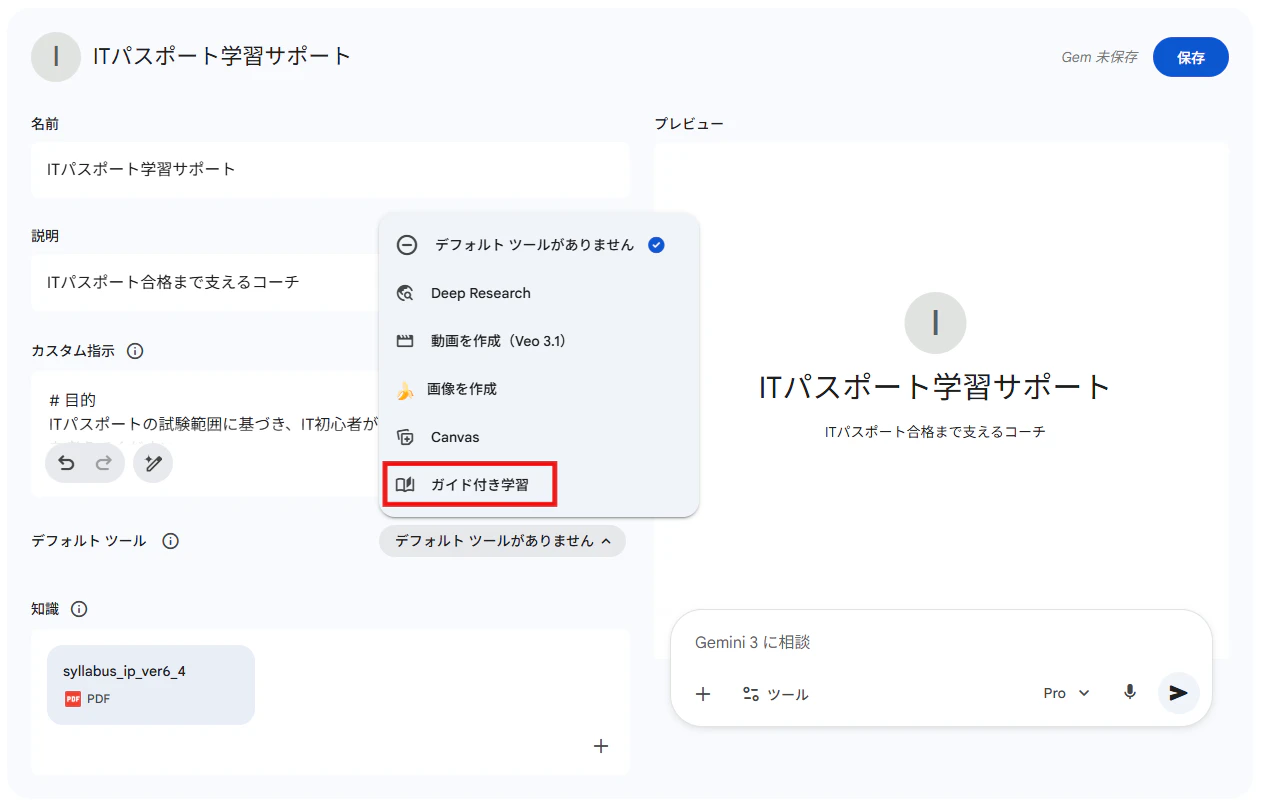Click the banana image creation icon
Screen dimensions: 1267x807
click(404, 390)
